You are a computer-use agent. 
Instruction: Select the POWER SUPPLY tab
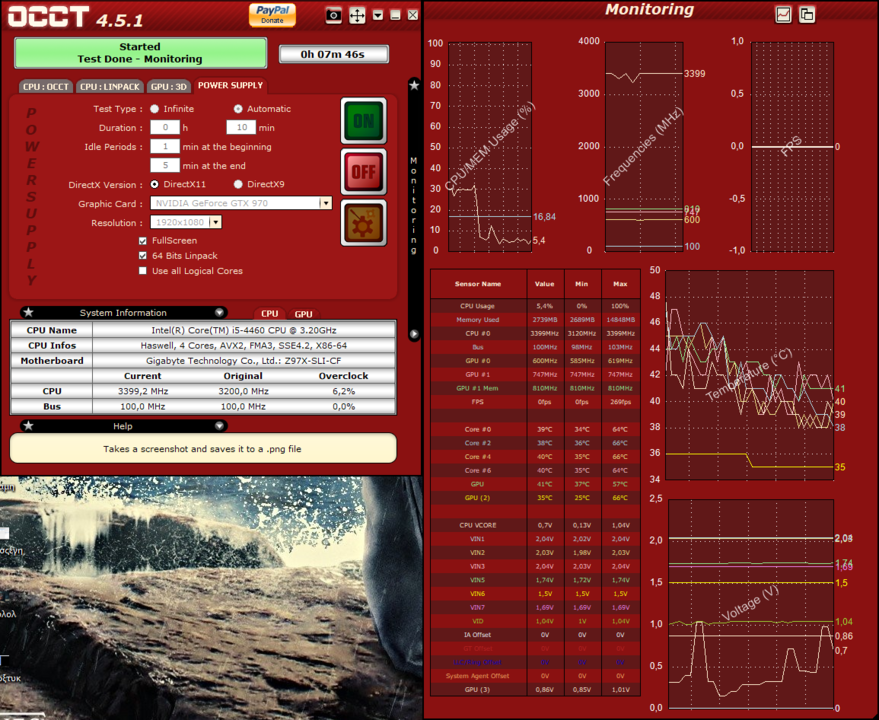(x=230, y=85)
